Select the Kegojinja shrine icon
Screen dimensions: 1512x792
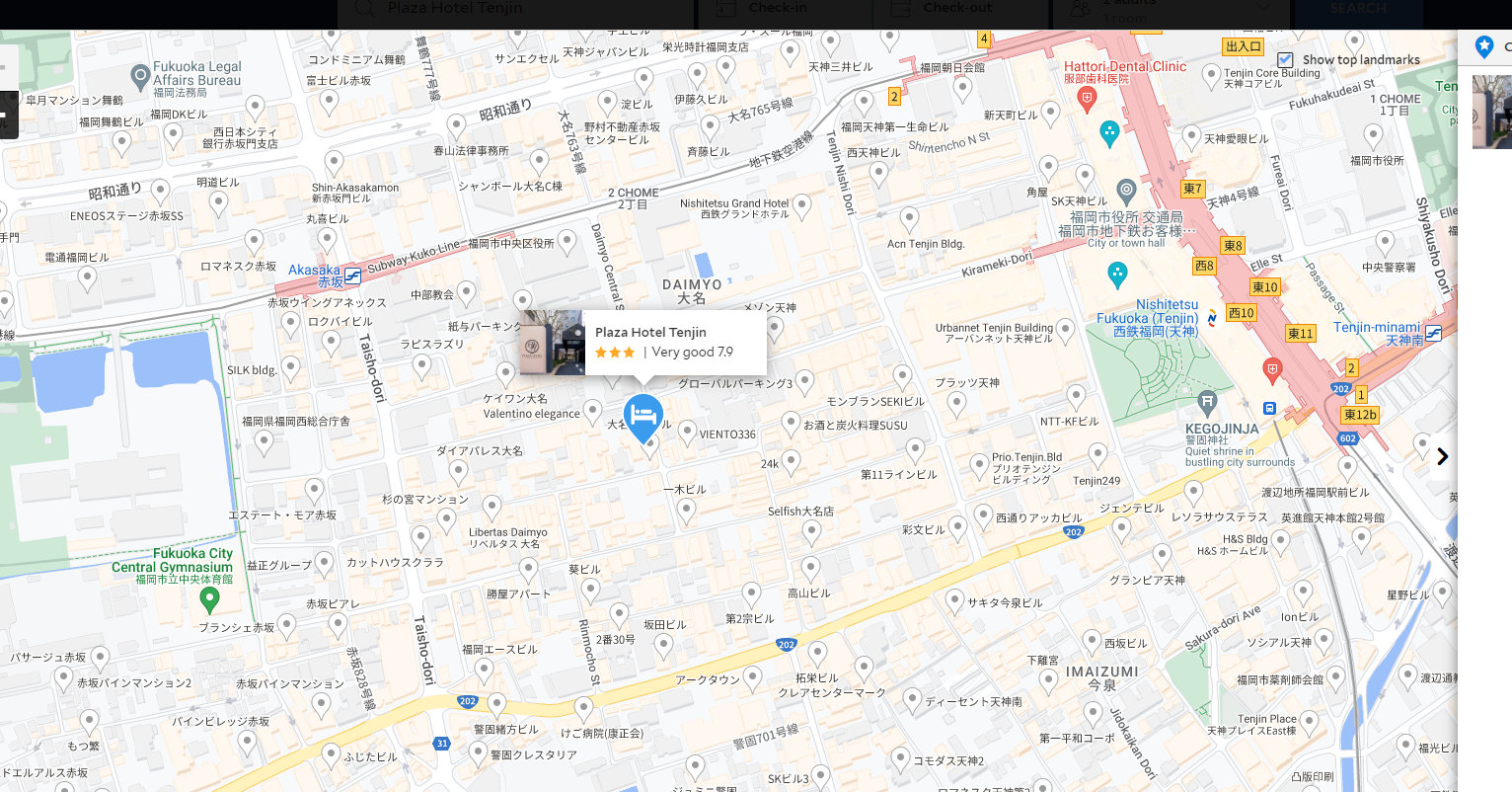click(1207, 402)
